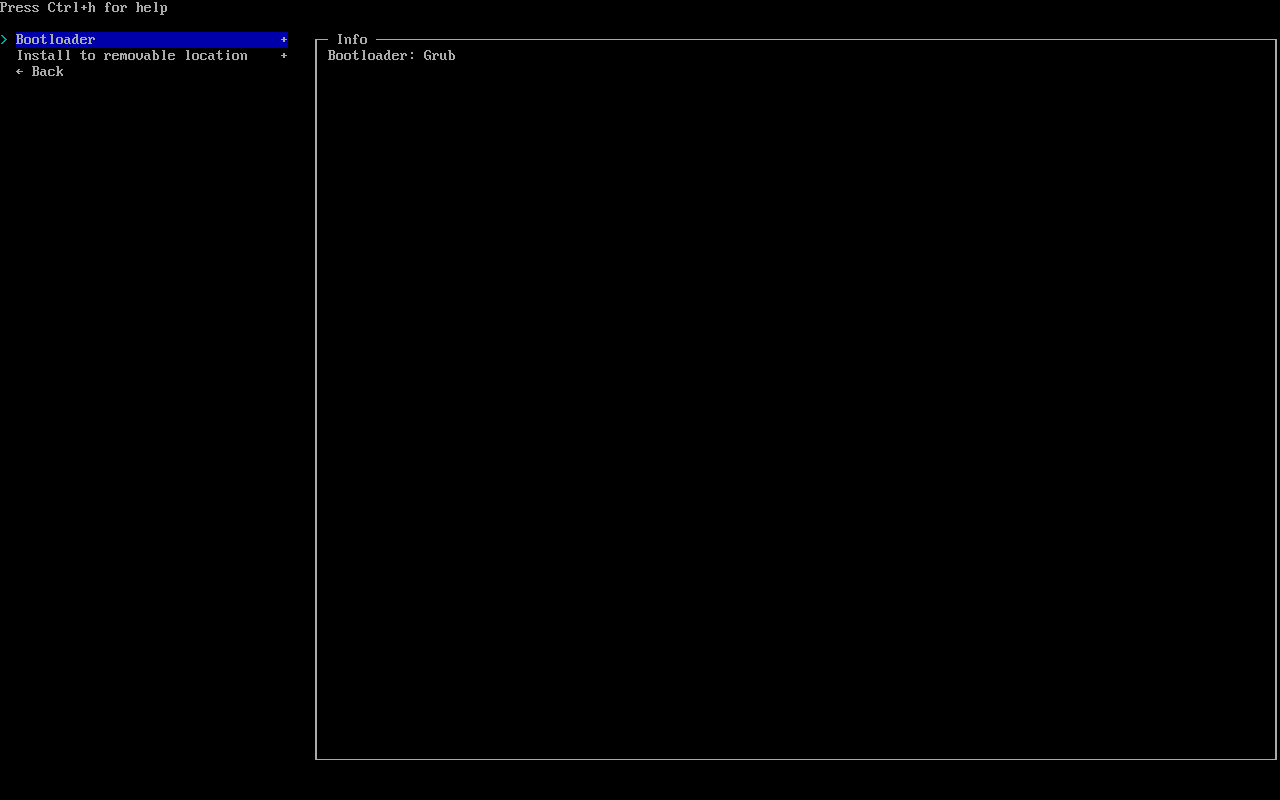Expand the plus indicator on the Bootloader row
The width and height of the screenshot is (1280, 800).
(284, 40)
